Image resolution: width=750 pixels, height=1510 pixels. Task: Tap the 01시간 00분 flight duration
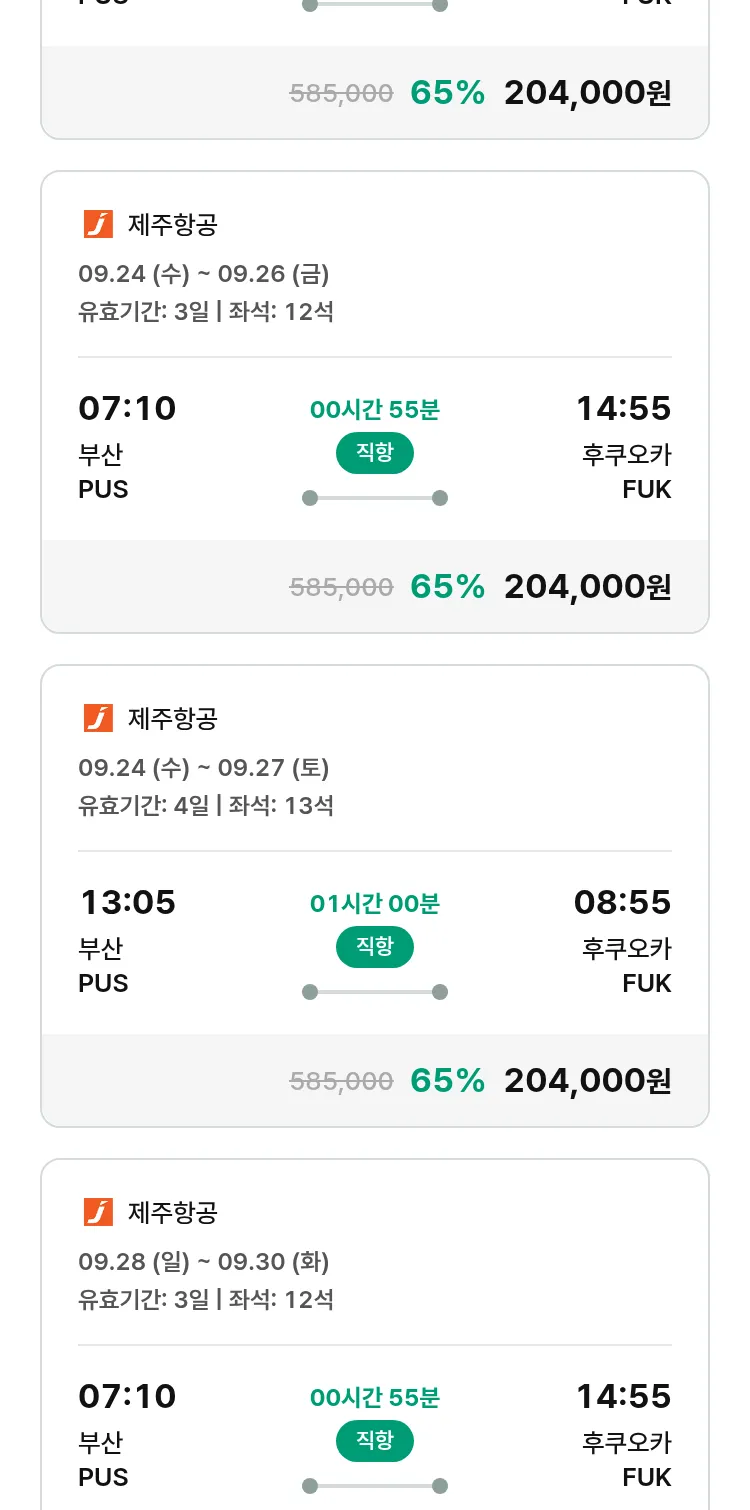click(375, 904)
